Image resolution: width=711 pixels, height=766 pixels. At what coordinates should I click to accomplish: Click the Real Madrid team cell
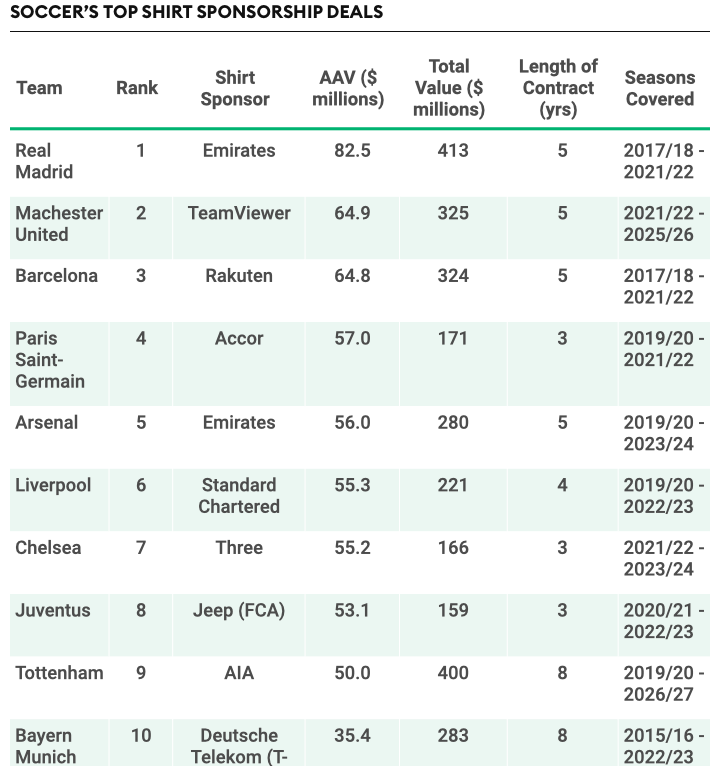pos(44,161)
